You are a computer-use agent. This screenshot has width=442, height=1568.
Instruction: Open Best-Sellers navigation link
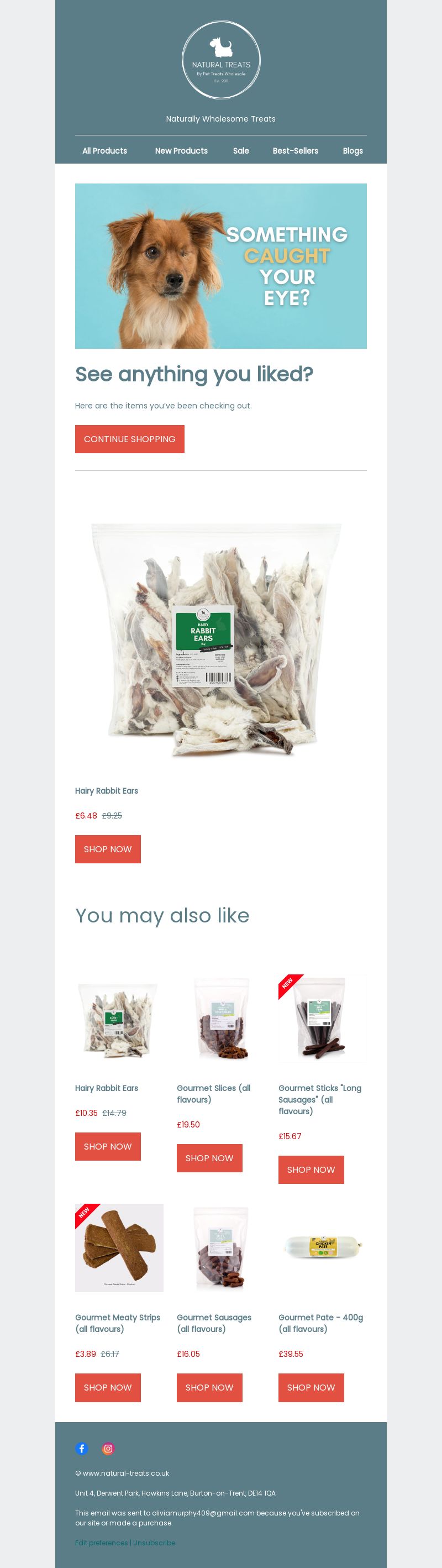tap(295, 151)
